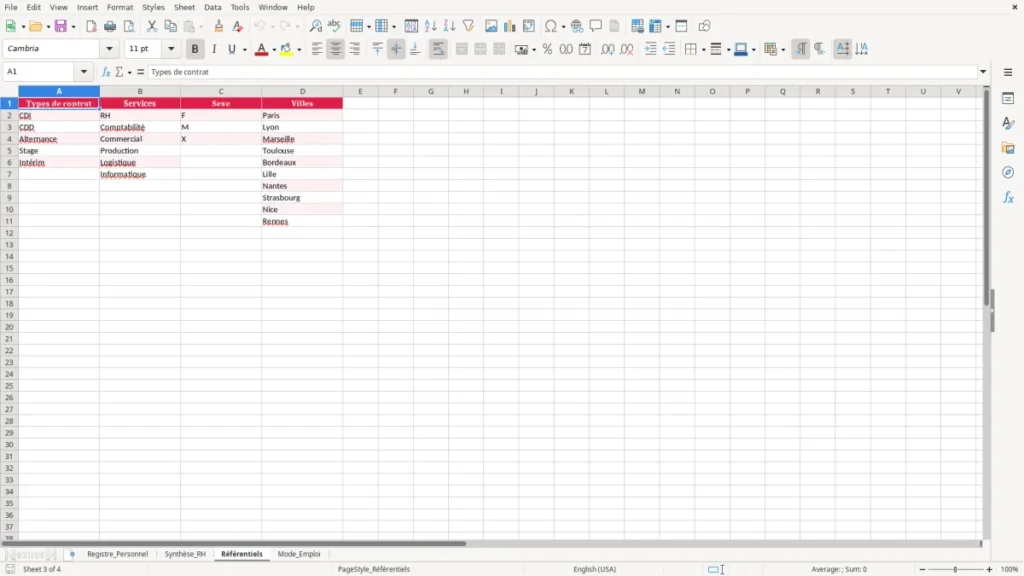Screen dimensions: 1024x576
Task: Expand the formula bar arrow
Action: click(x=983, y=72)
